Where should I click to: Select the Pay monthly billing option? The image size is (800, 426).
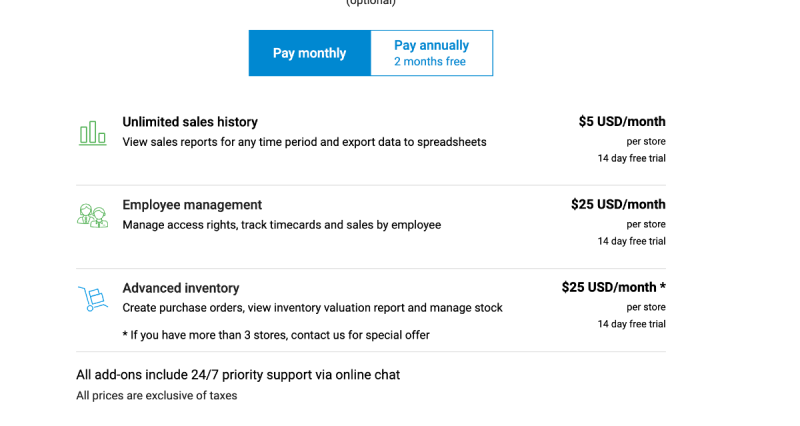tap(309, 53)
